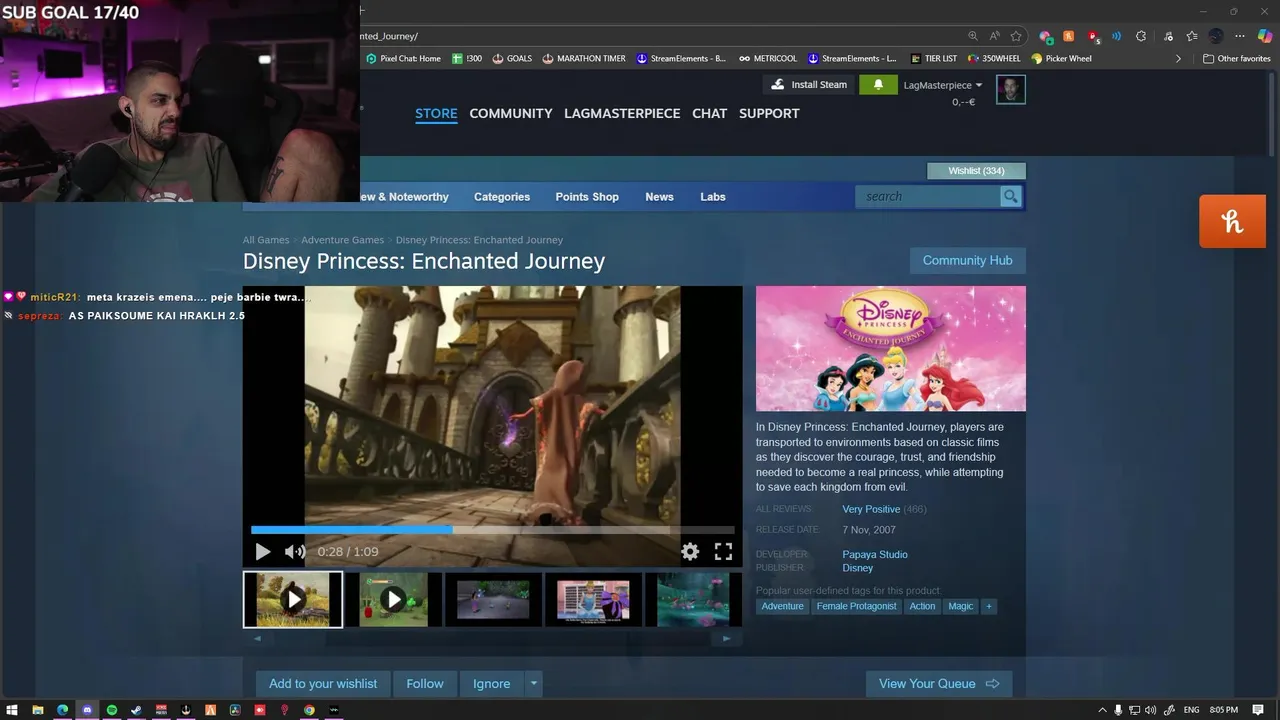
Task: Open Discord from the taskbar
Action: pos(87,710)
